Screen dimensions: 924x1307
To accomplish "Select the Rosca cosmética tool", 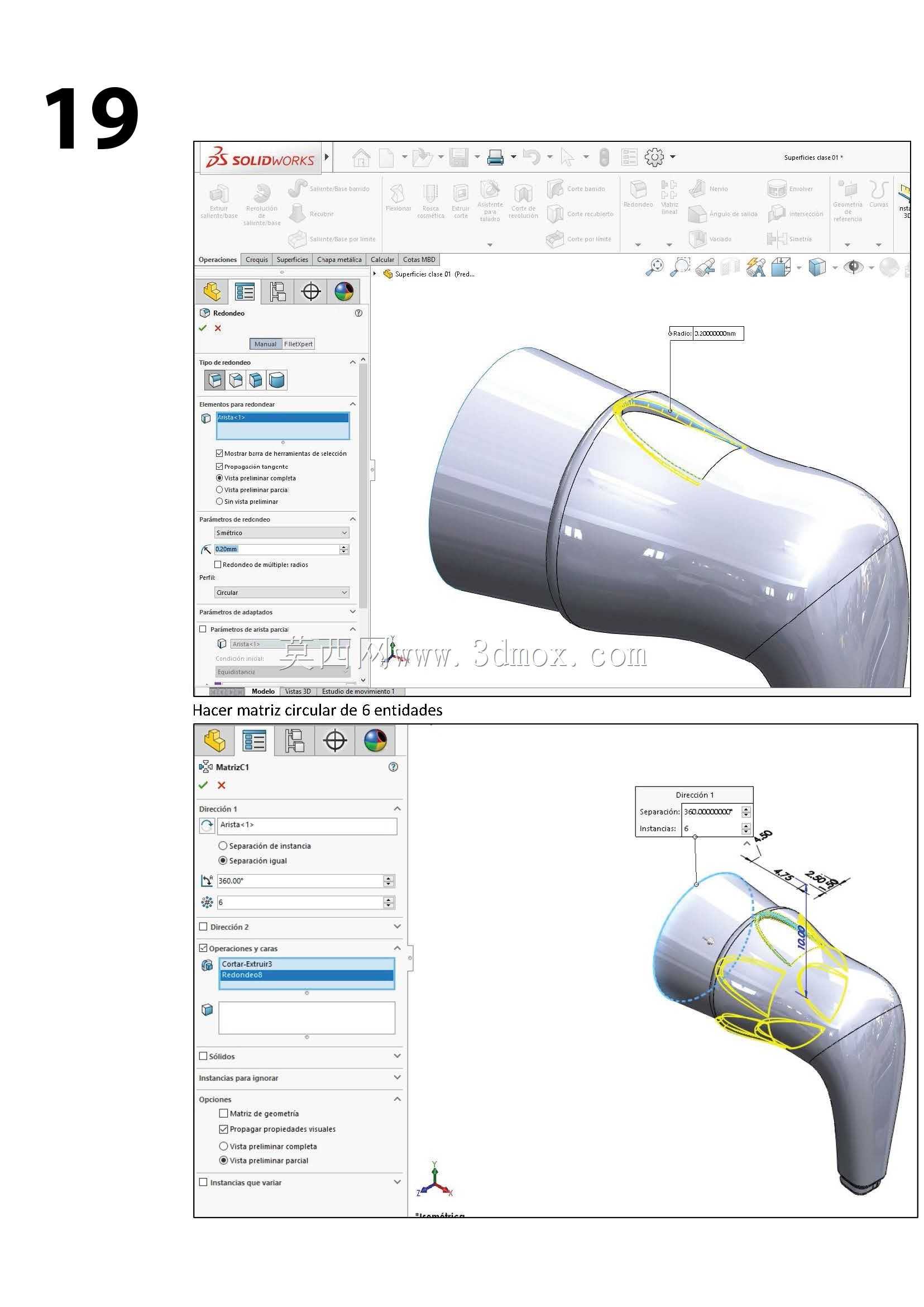I will pyautogui.click(x=430, y=201).
